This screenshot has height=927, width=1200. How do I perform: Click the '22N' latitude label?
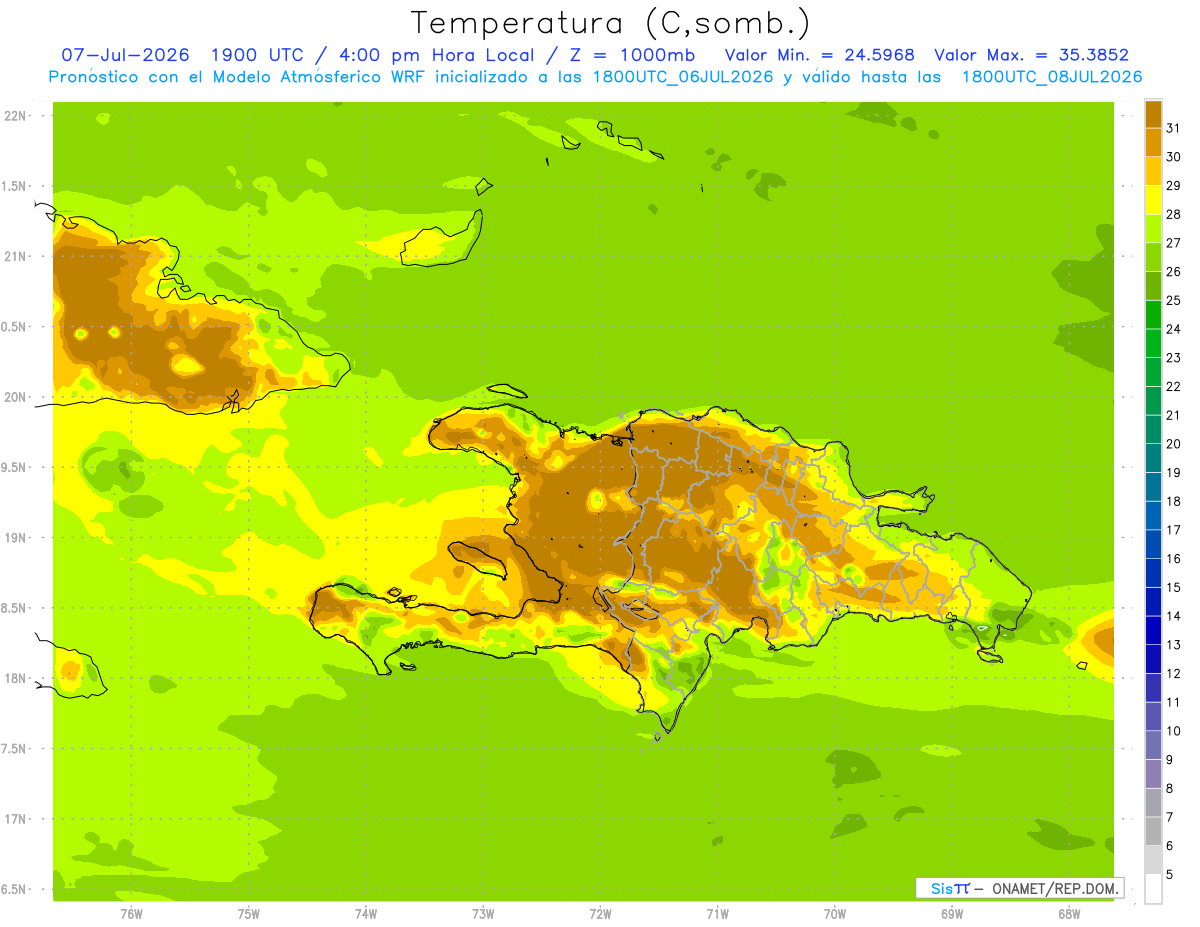[14, 116]
